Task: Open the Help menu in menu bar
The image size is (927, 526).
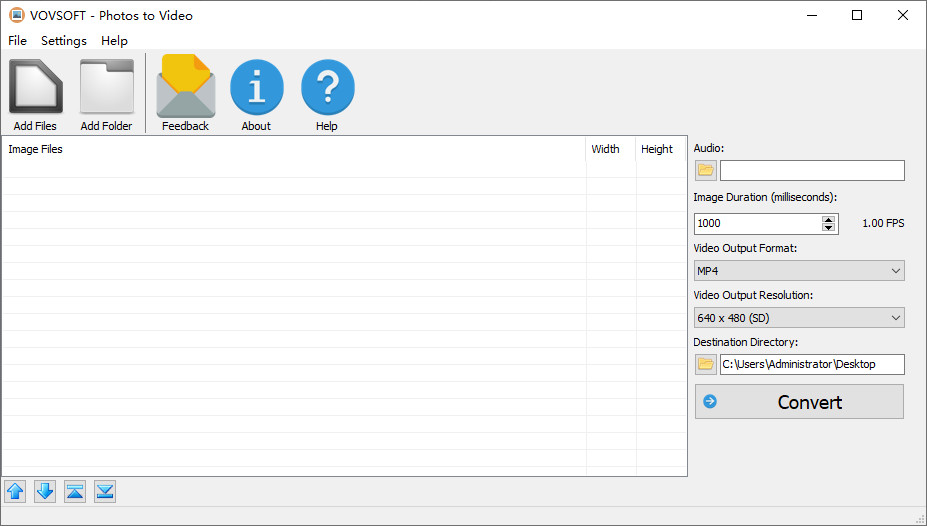Action: click(x=114, y=41)
